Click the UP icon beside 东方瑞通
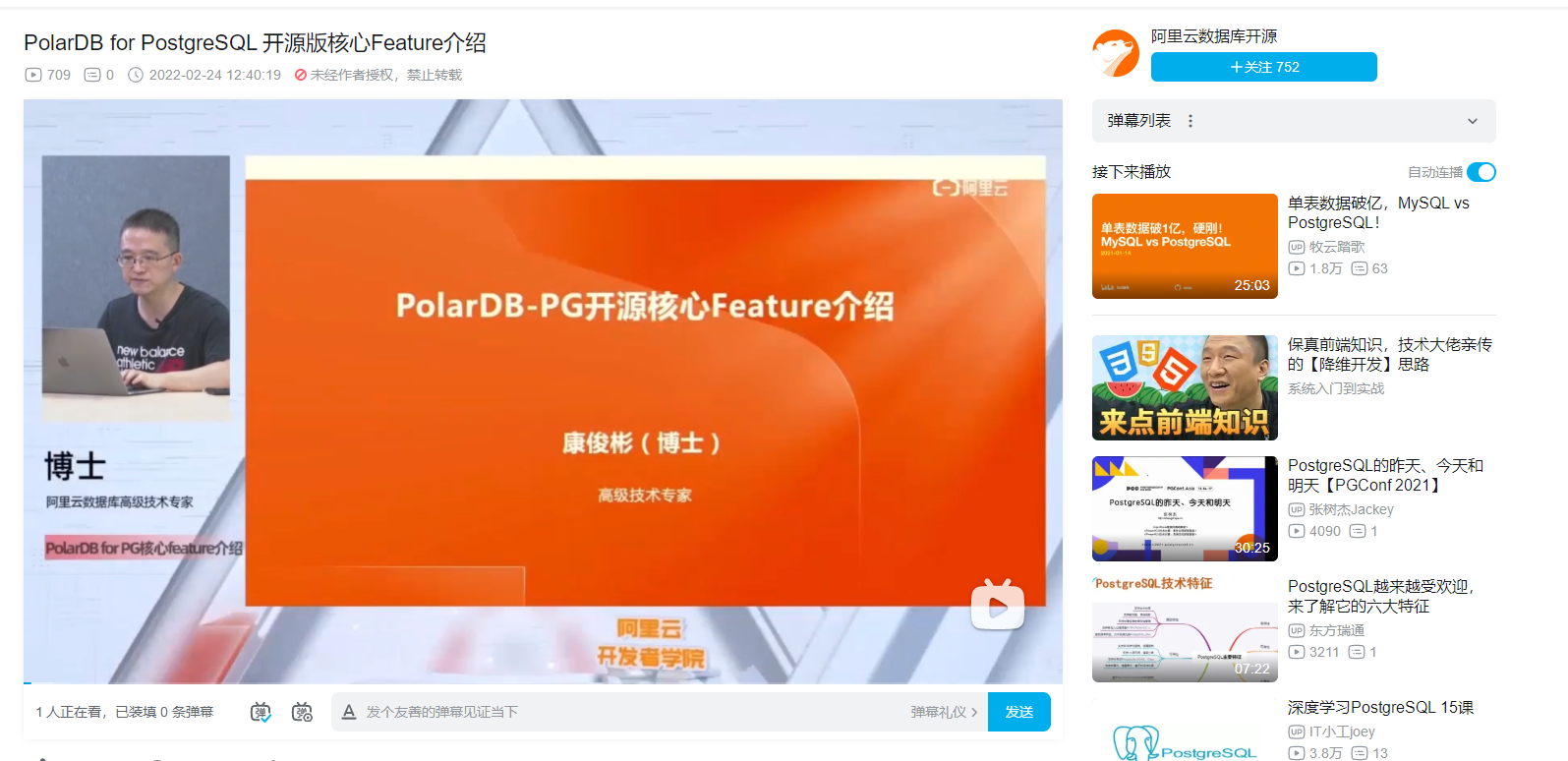Screen dimensions: 1568x761 pos(1297,630)
